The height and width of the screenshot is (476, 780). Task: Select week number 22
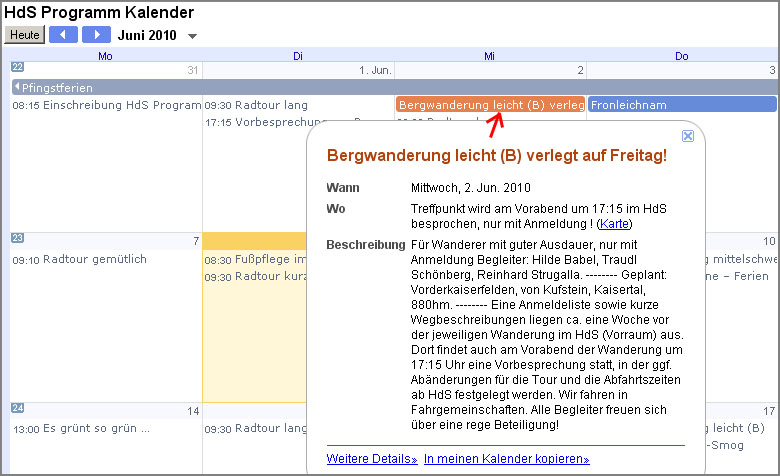coord(17,67)
